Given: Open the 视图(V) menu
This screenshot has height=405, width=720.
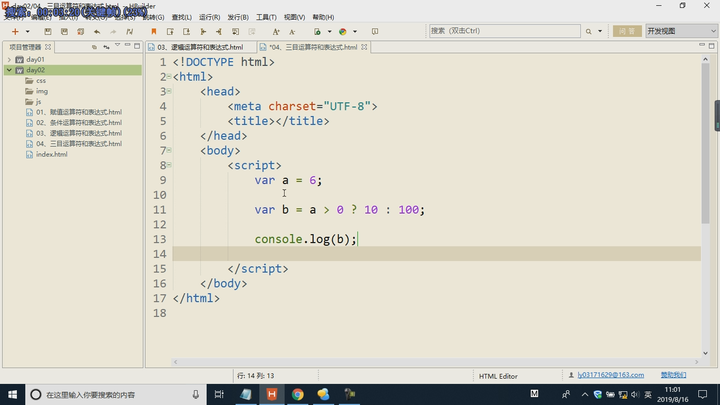Looking at the screenshot, I should [x=294, y=17].
